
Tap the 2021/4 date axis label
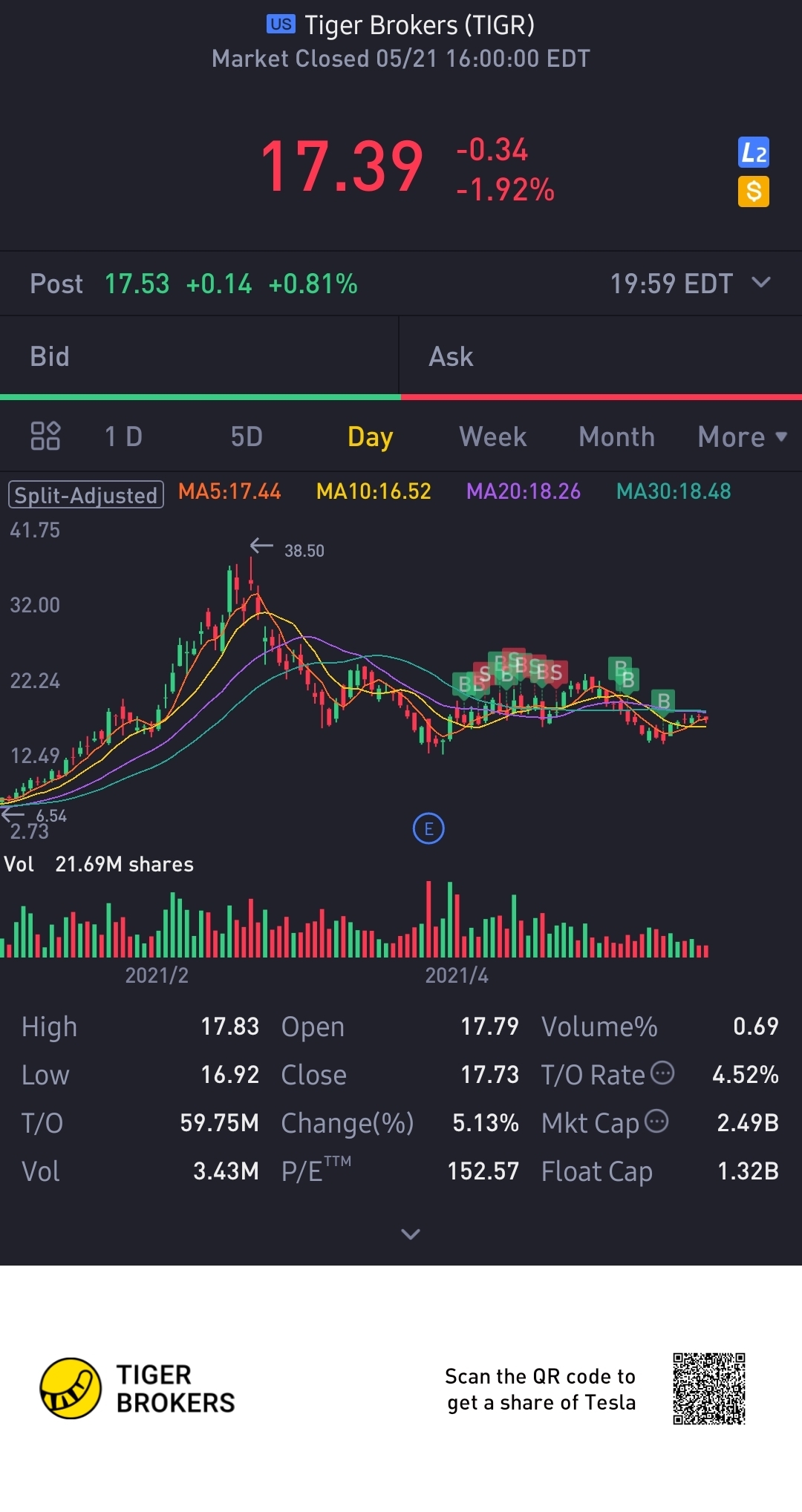(457, 975)
